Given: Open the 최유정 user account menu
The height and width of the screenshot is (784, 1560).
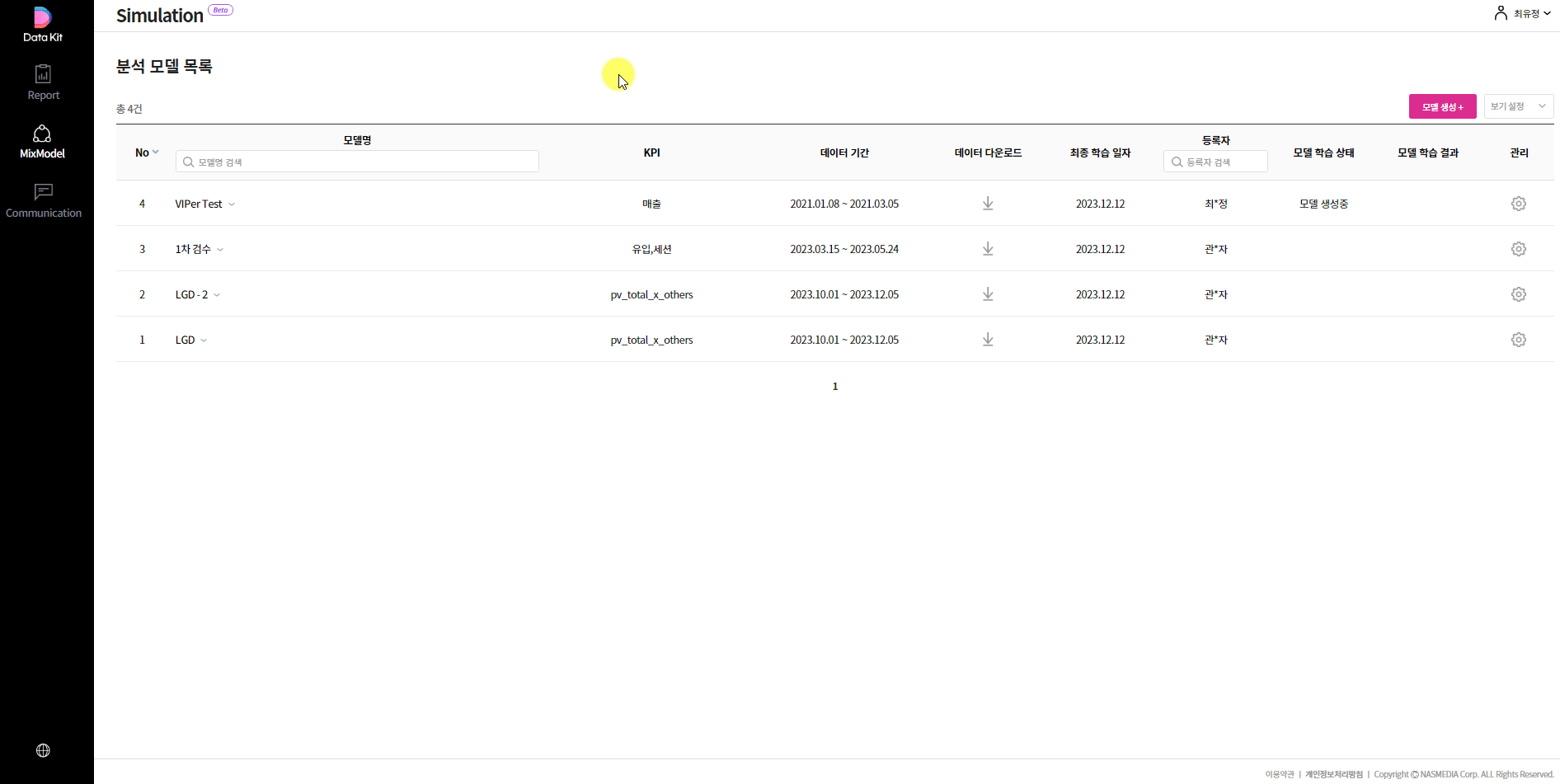Looking at the screenshot, I should point(1522,13).
